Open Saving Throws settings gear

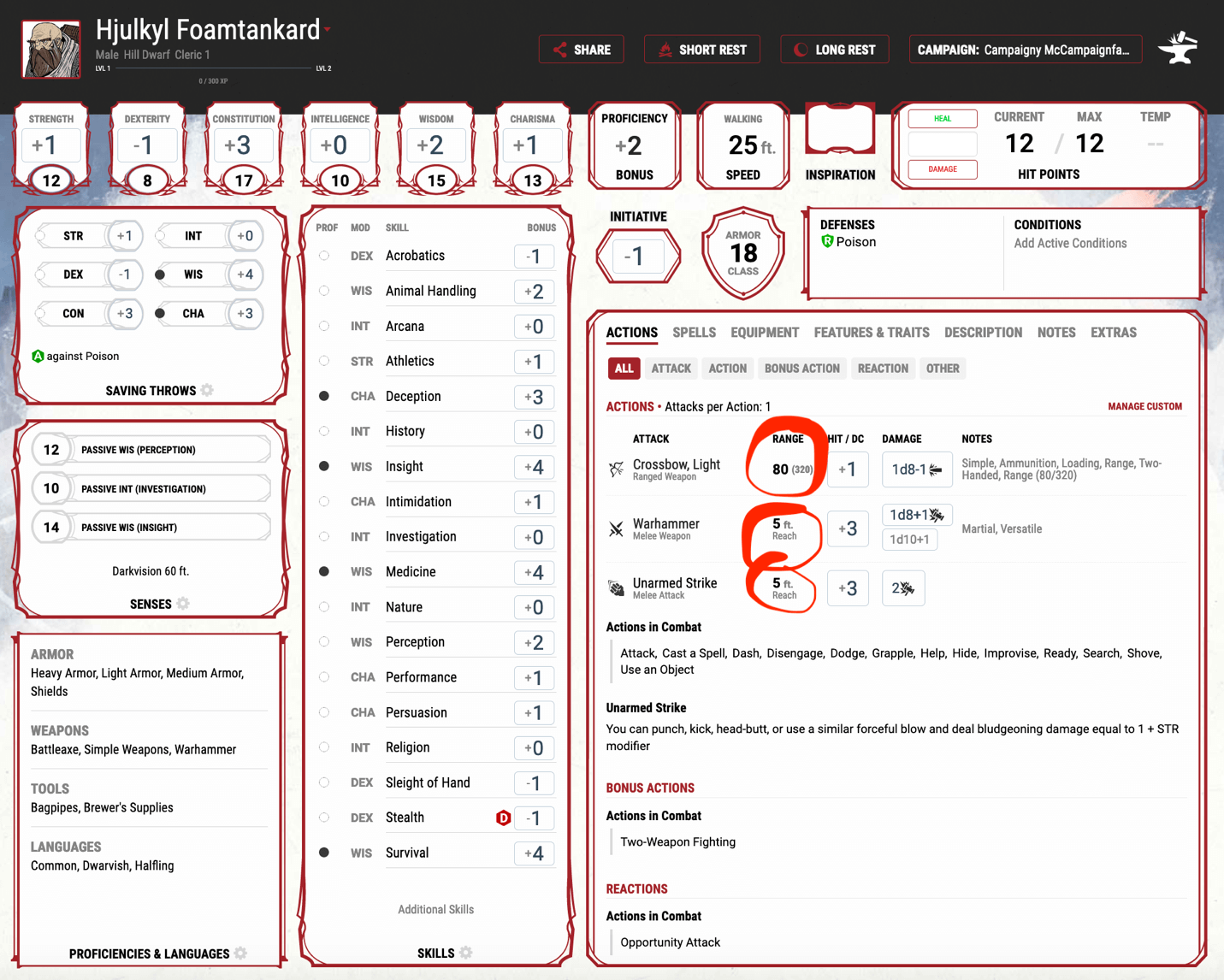207,391
